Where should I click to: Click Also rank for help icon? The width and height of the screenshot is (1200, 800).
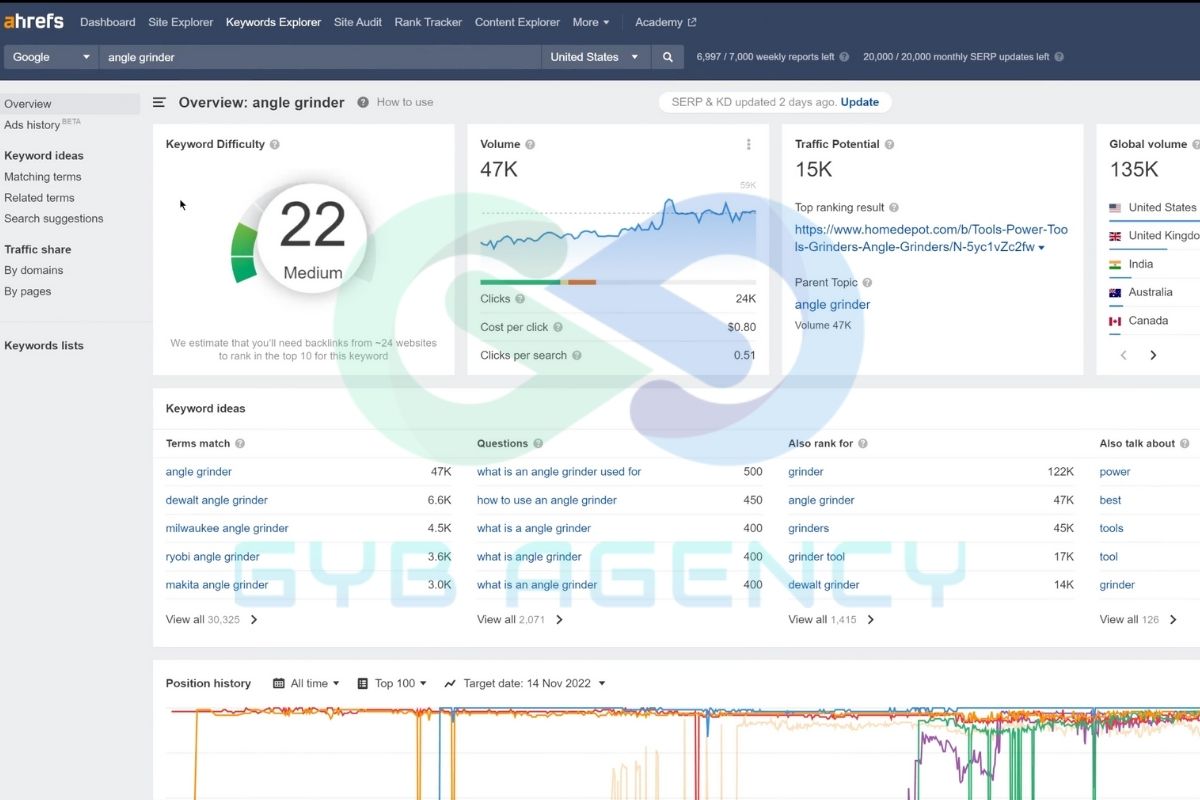863,443
